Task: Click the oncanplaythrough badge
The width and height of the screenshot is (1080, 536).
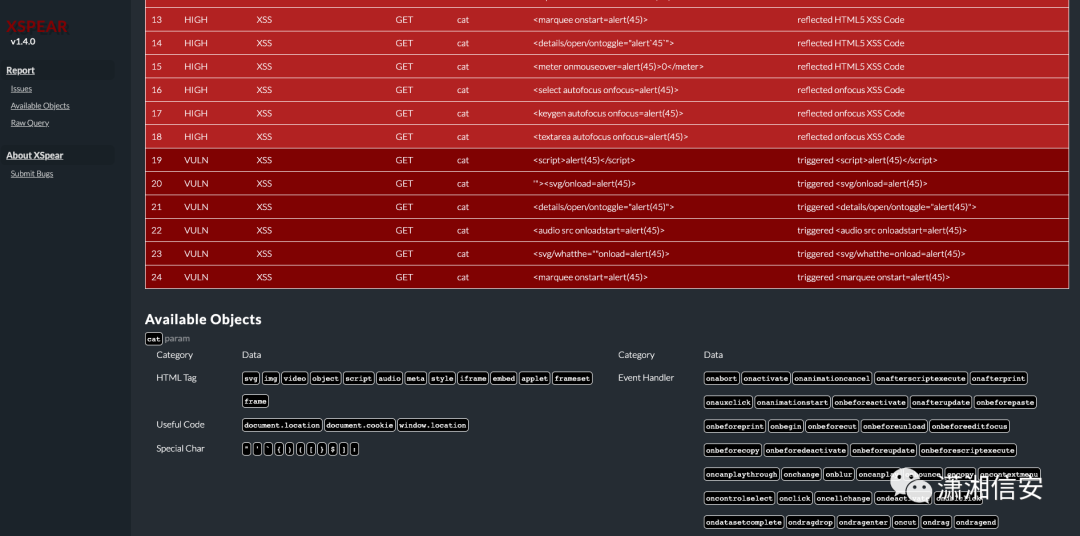Action: [742, 475]
